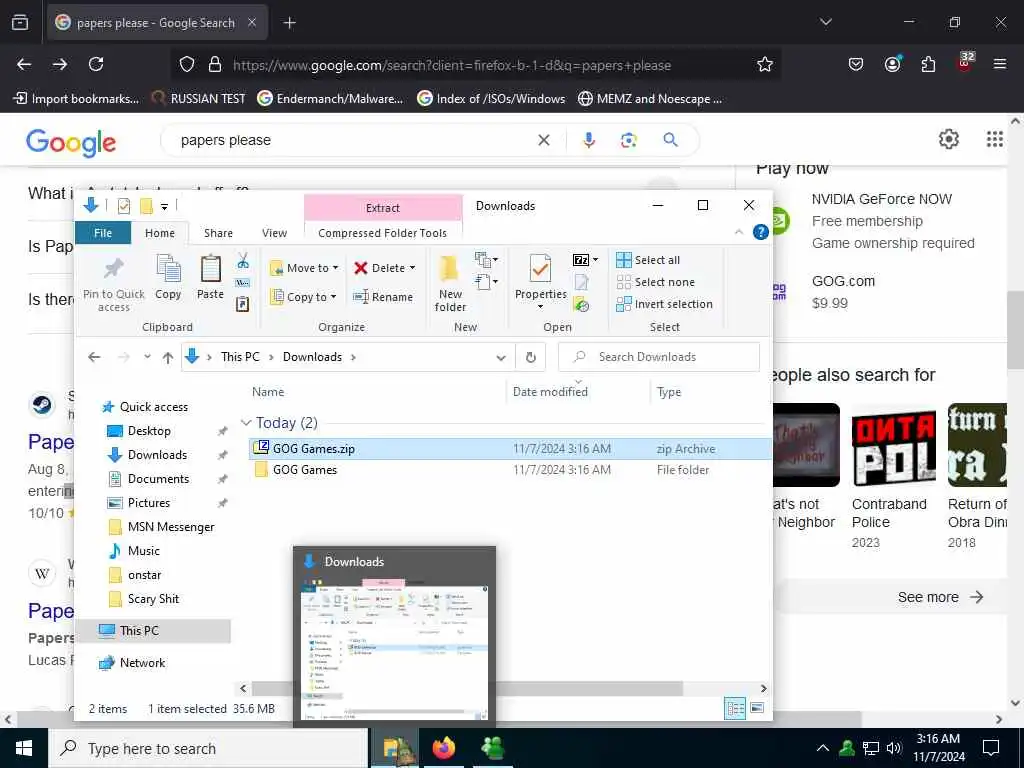The image size is (1024, 768).
Task: Click Windows taskbar search box
Action: (x=208, y=748)
